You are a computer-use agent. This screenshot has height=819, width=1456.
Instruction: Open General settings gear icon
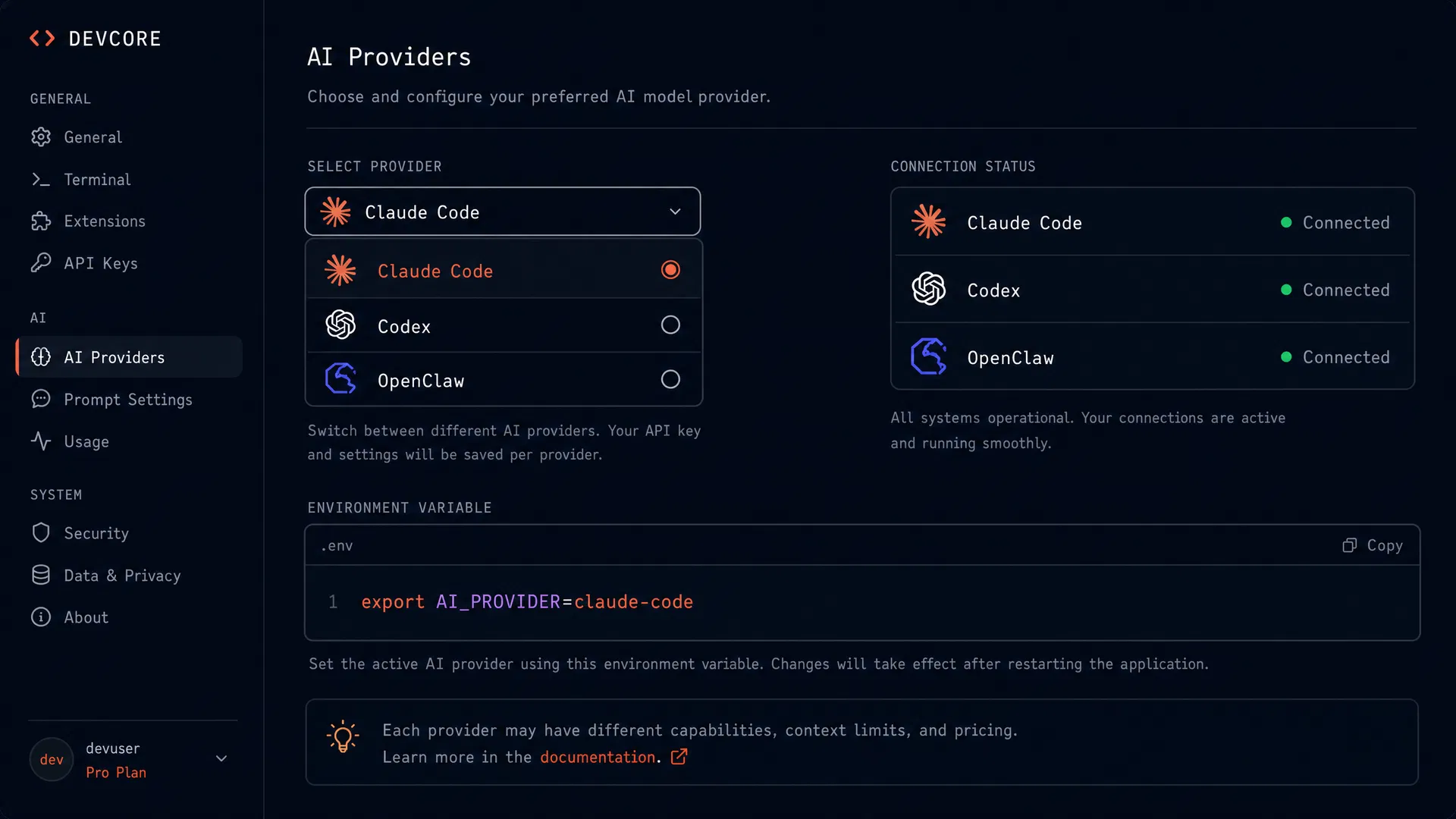click(x=41, y=136)
